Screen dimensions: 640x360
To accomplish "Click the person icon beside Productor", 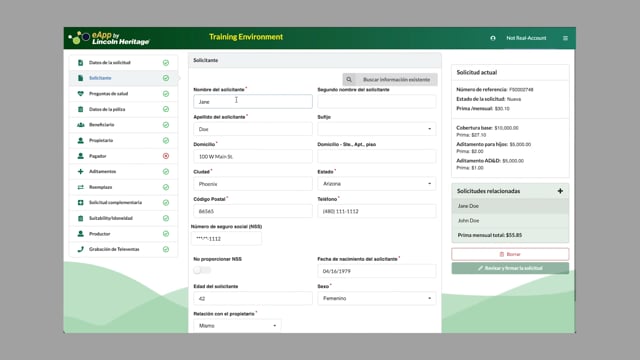I will coord(80,233).
